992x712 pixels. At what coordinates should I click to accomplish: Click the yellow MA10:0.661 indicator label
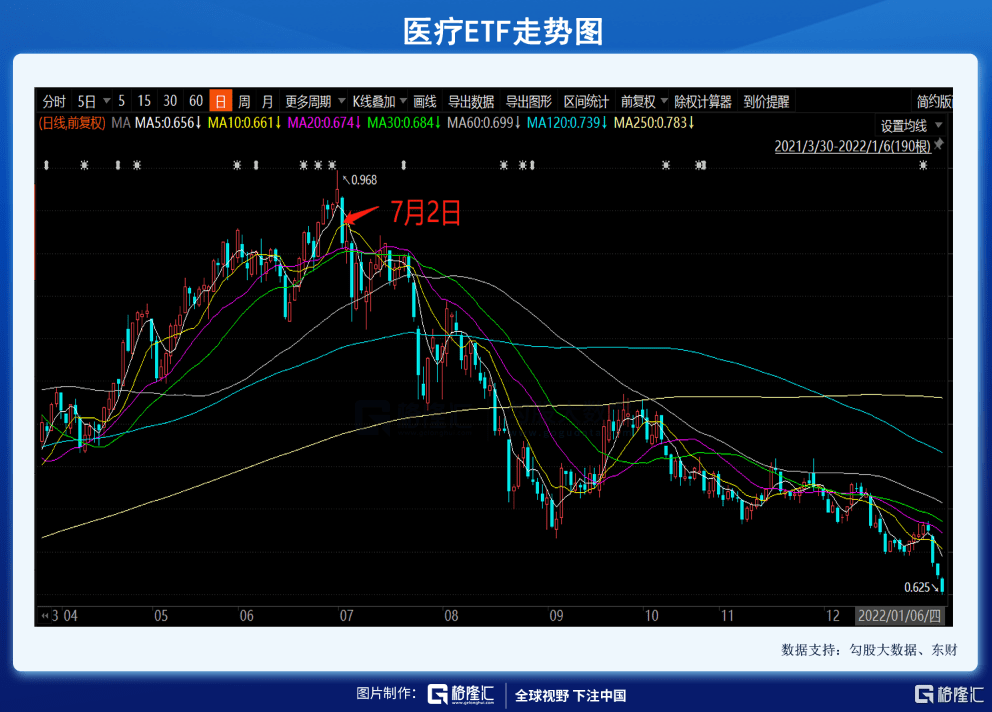pyautogui.click(x=244, y=123)
